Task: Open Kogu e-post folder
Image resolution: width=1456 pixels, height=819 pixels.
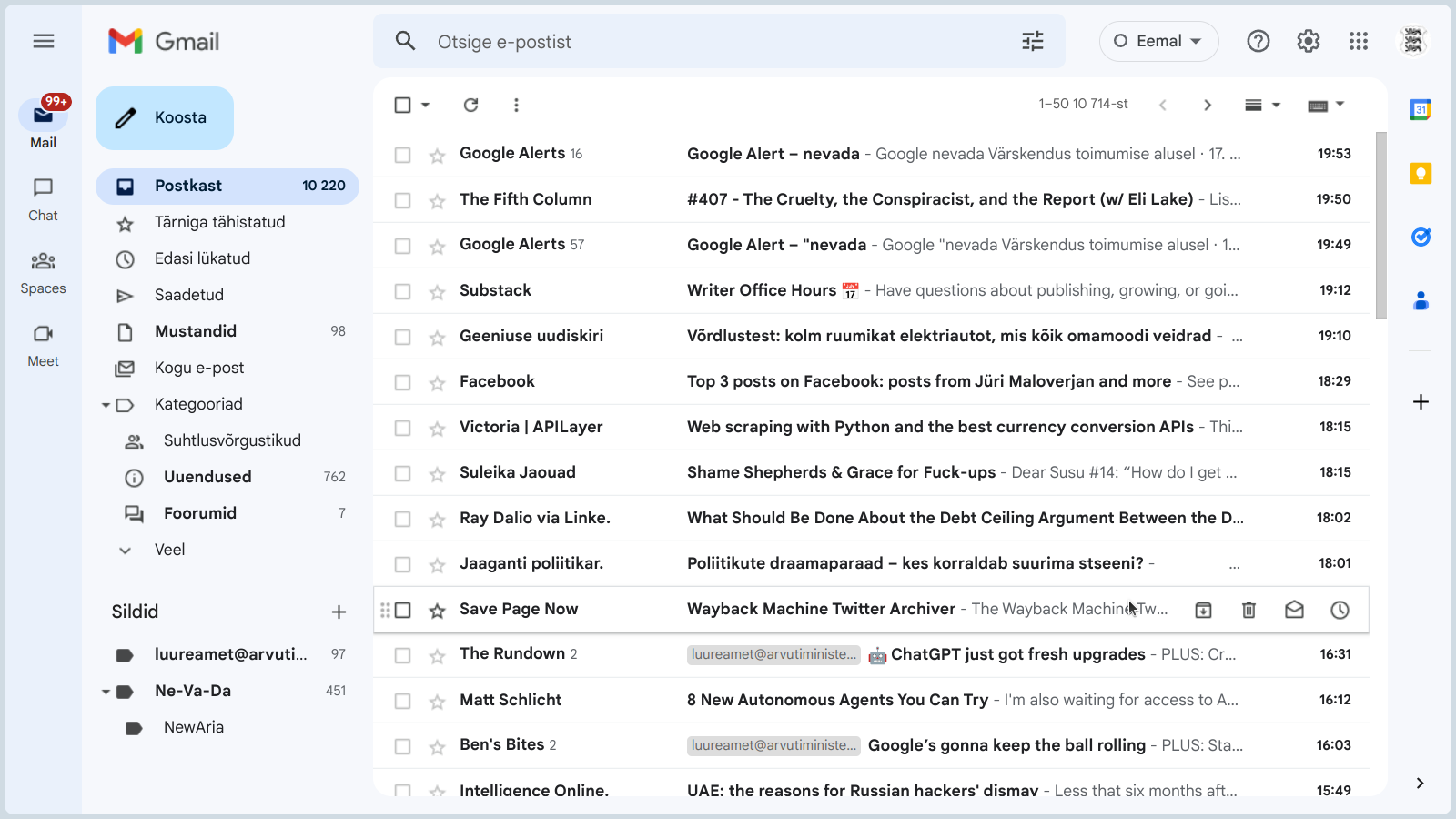Action: click(x=227, y=368)
